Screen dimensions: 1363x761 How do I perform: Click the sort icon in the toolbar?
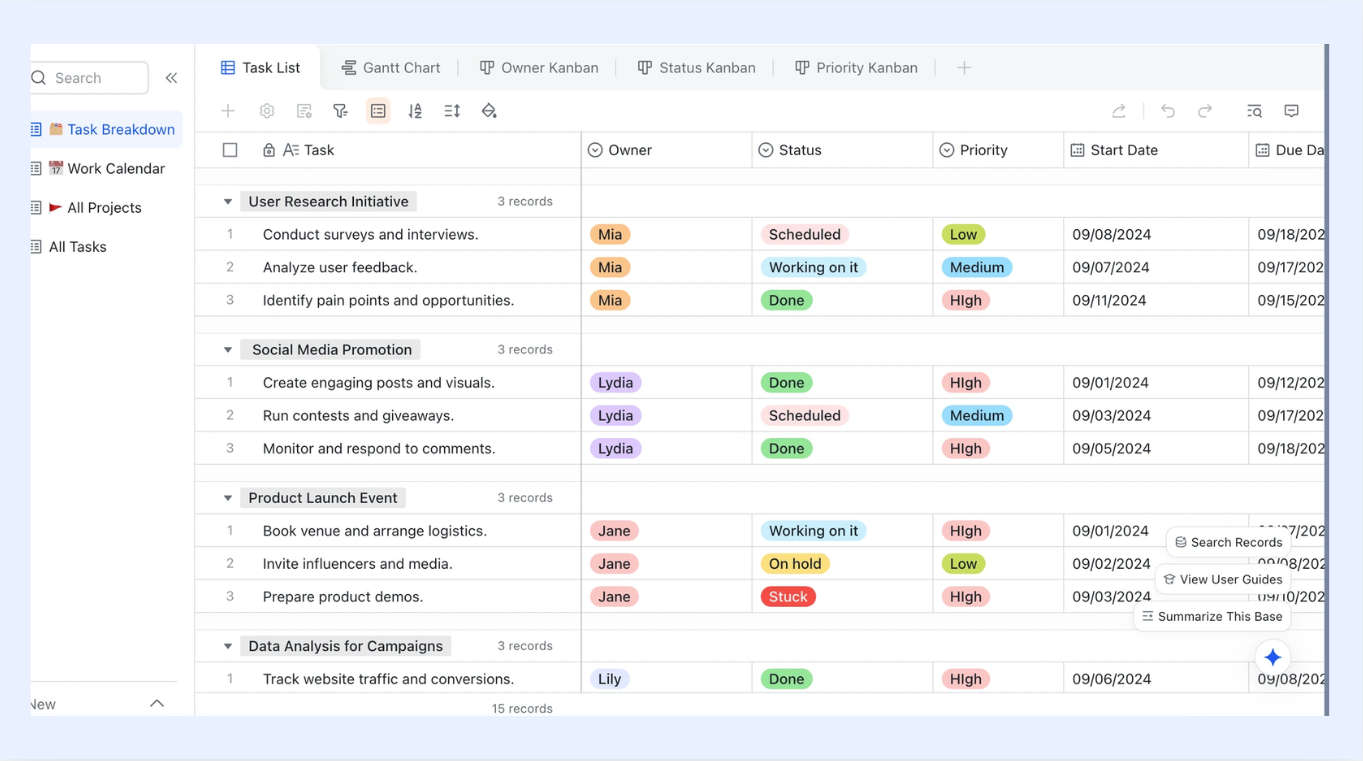coord(415,111)
